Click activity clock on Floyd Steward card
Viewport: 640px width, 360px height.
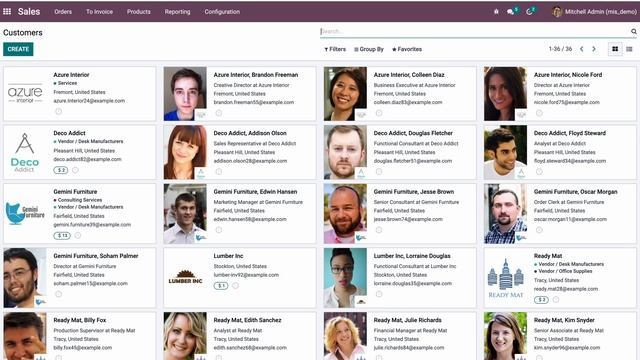pos(539,171)
